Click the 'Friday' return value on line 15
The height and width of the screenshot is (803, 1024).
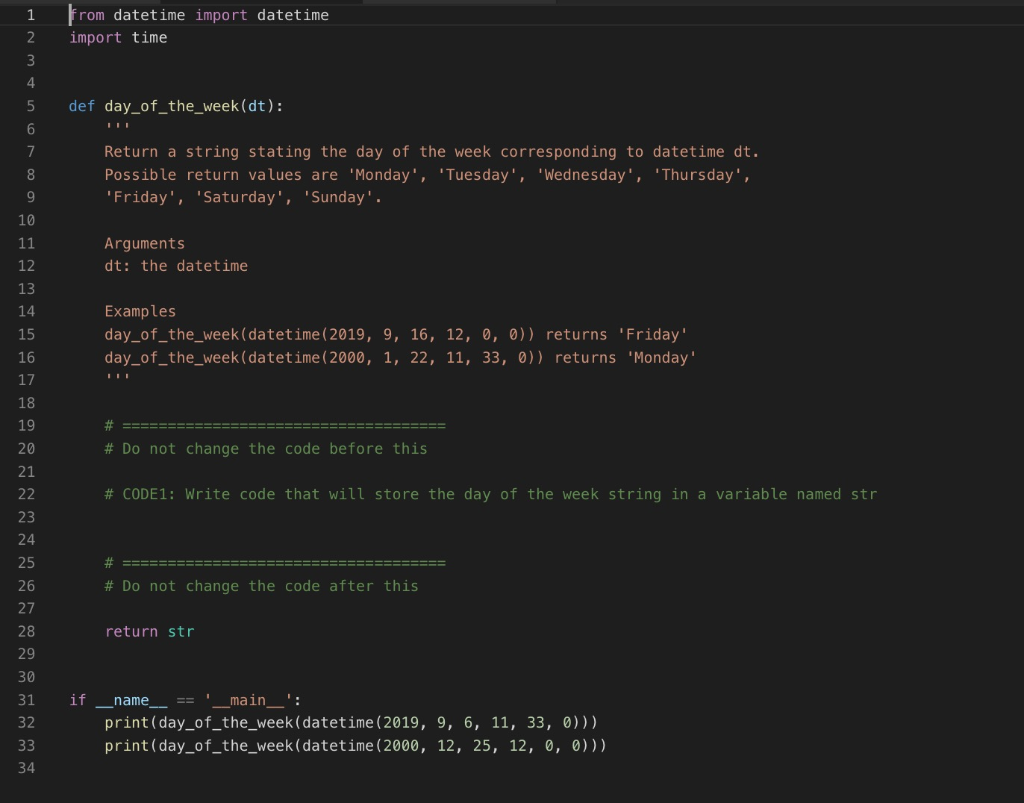point(653,335)
